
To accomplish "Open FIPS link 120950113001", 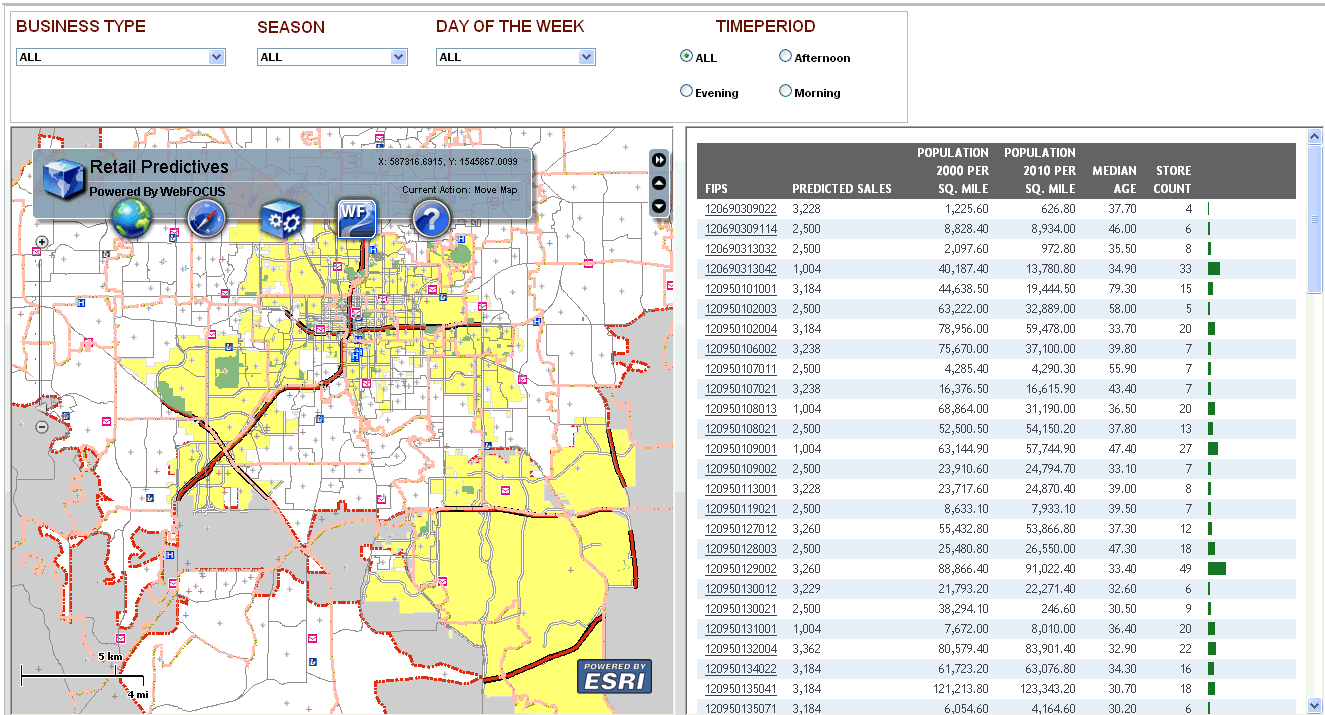I will click(741, 489).
